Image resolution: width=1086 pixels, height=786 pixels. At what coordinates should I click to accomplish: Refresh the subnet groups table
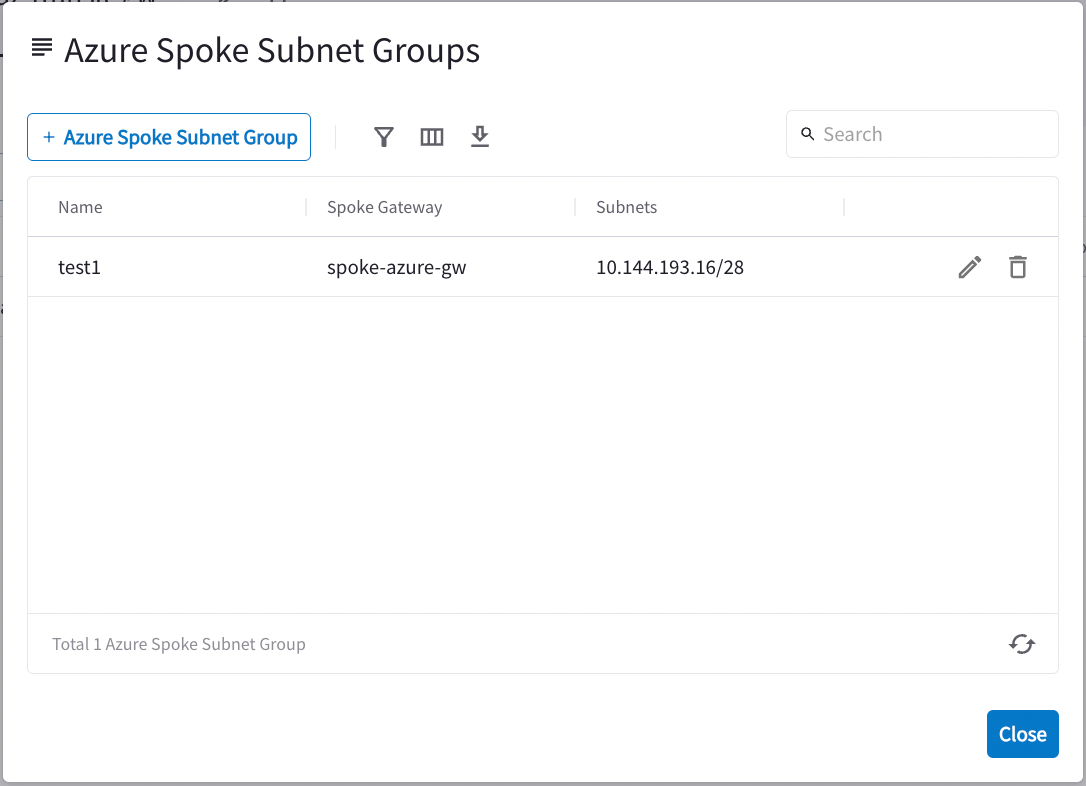tap(1021, 644)
